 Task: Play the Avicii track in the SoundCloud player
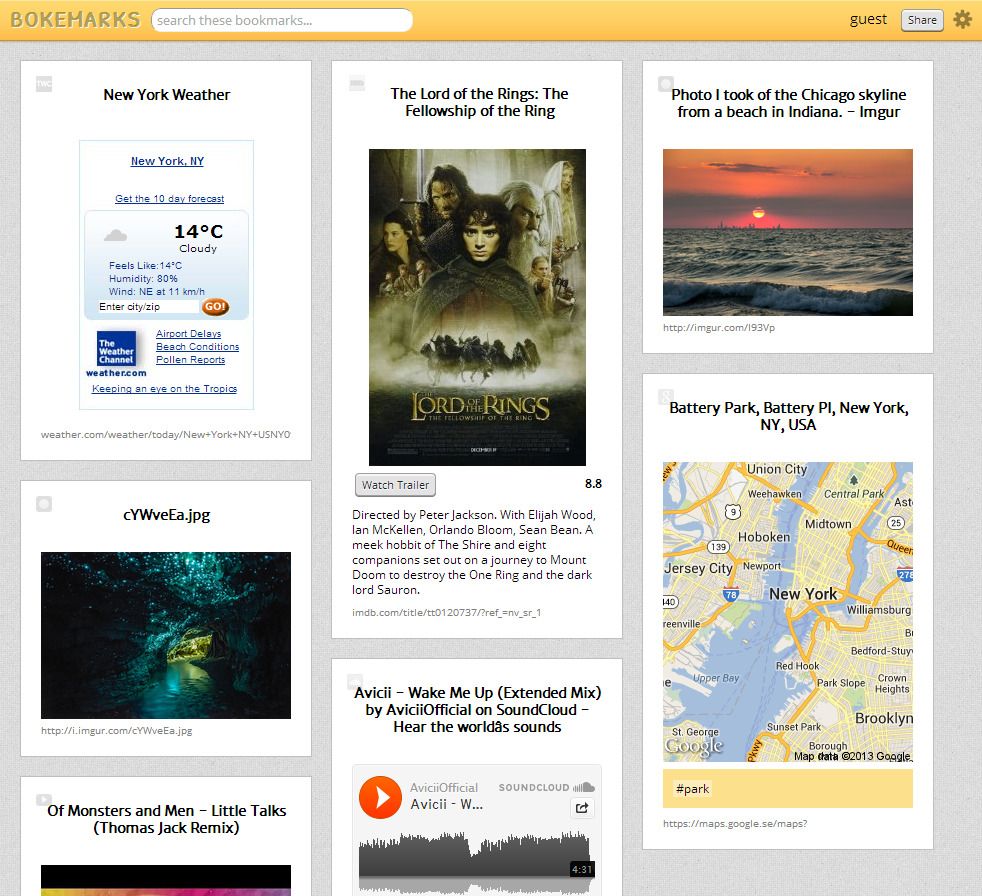[380, 797]
